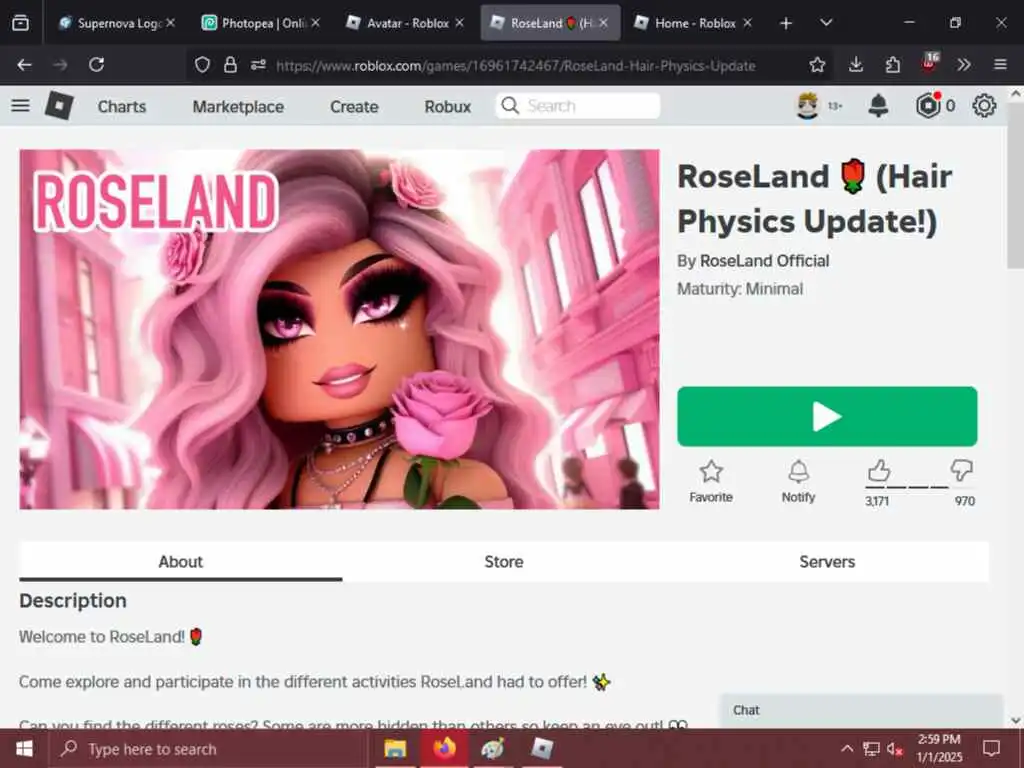Click the like-dislike ratio bar
1024x768 pixels.
(920, 487)
